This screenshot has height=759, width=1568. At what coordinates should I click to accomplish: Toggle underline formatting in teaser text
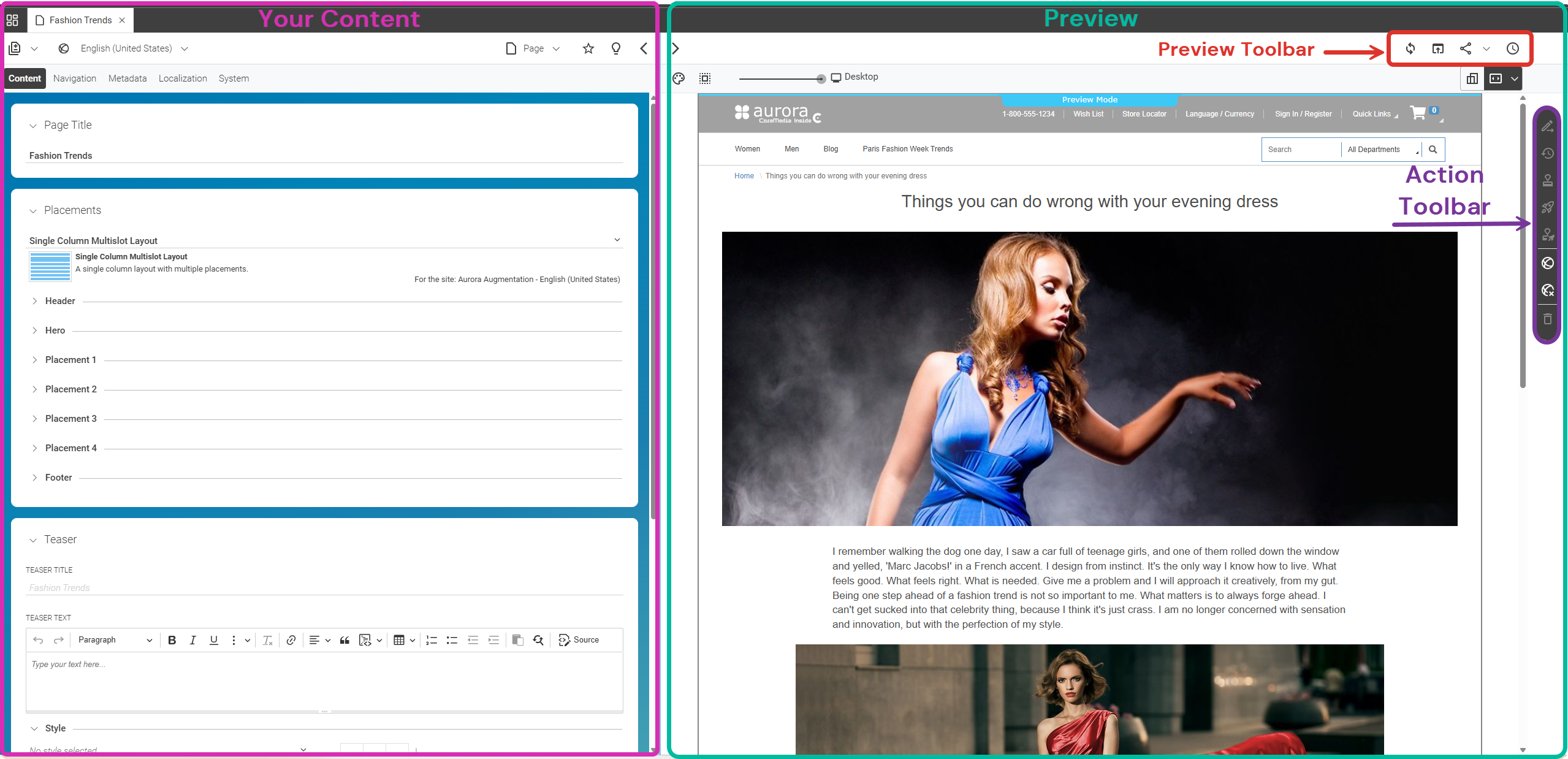pyautogui.click(x=214, y=640)
